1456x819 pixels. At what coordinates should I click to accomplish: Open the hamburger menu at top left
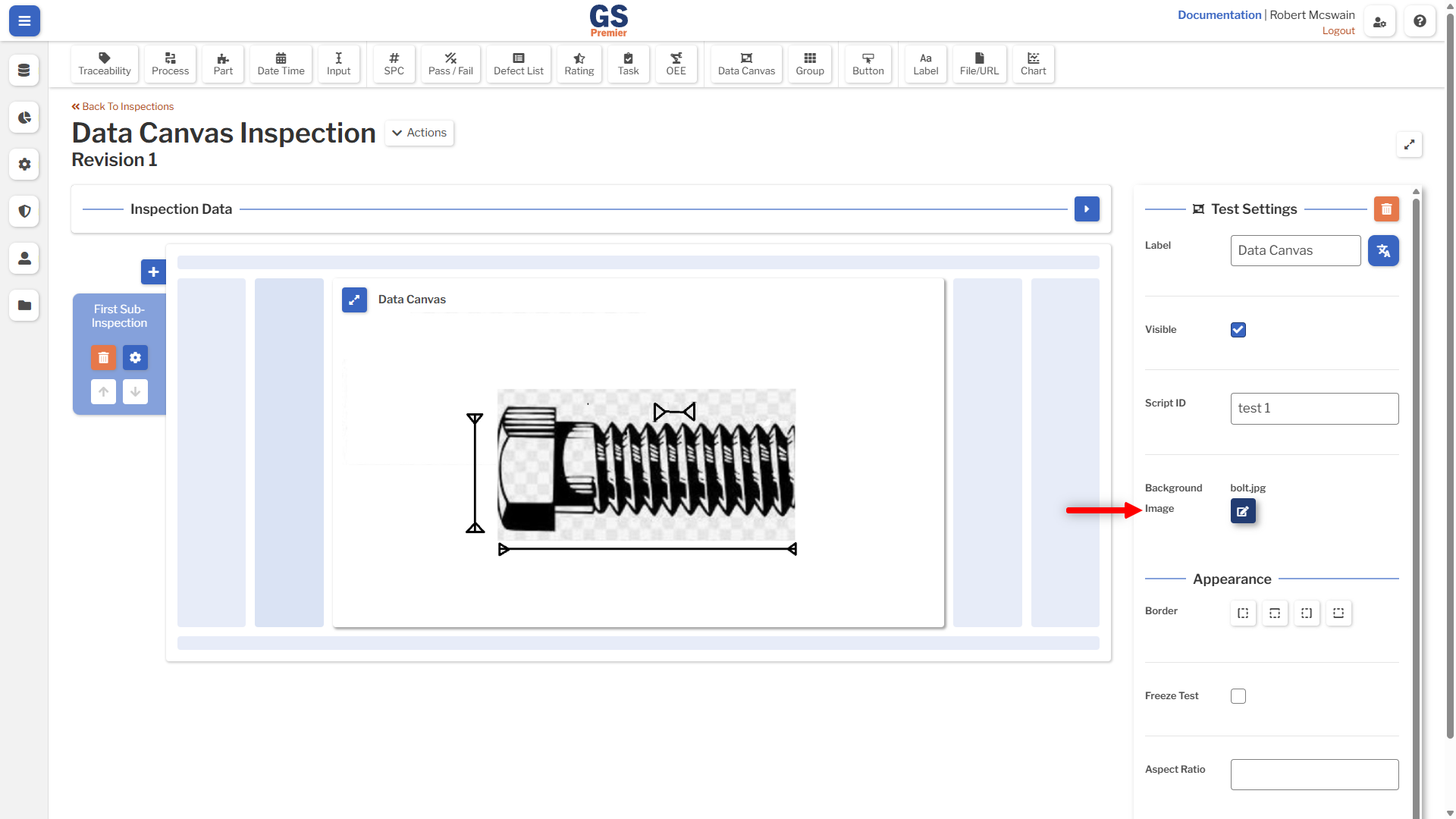pos(24,21)
